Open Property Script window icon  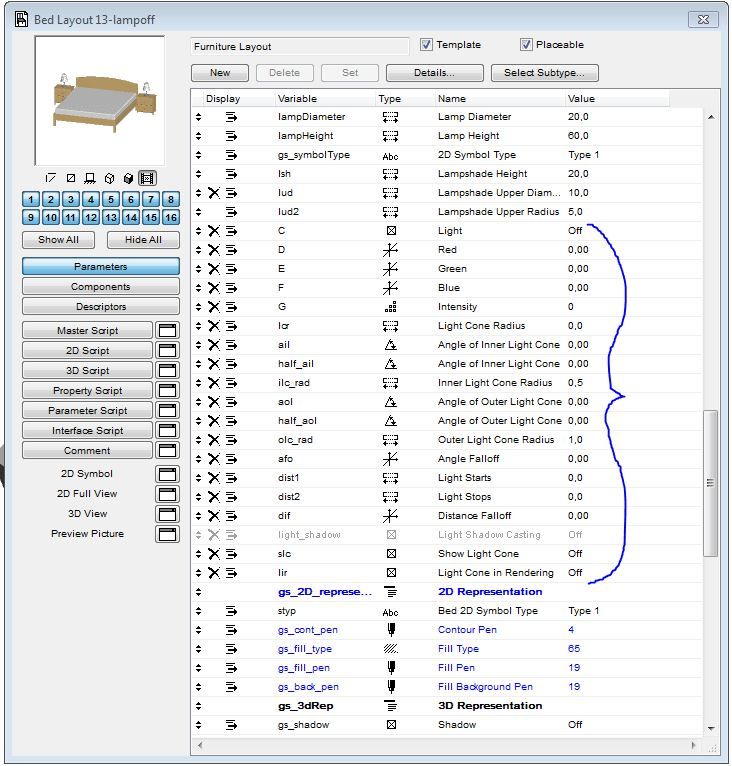point(167,391)
